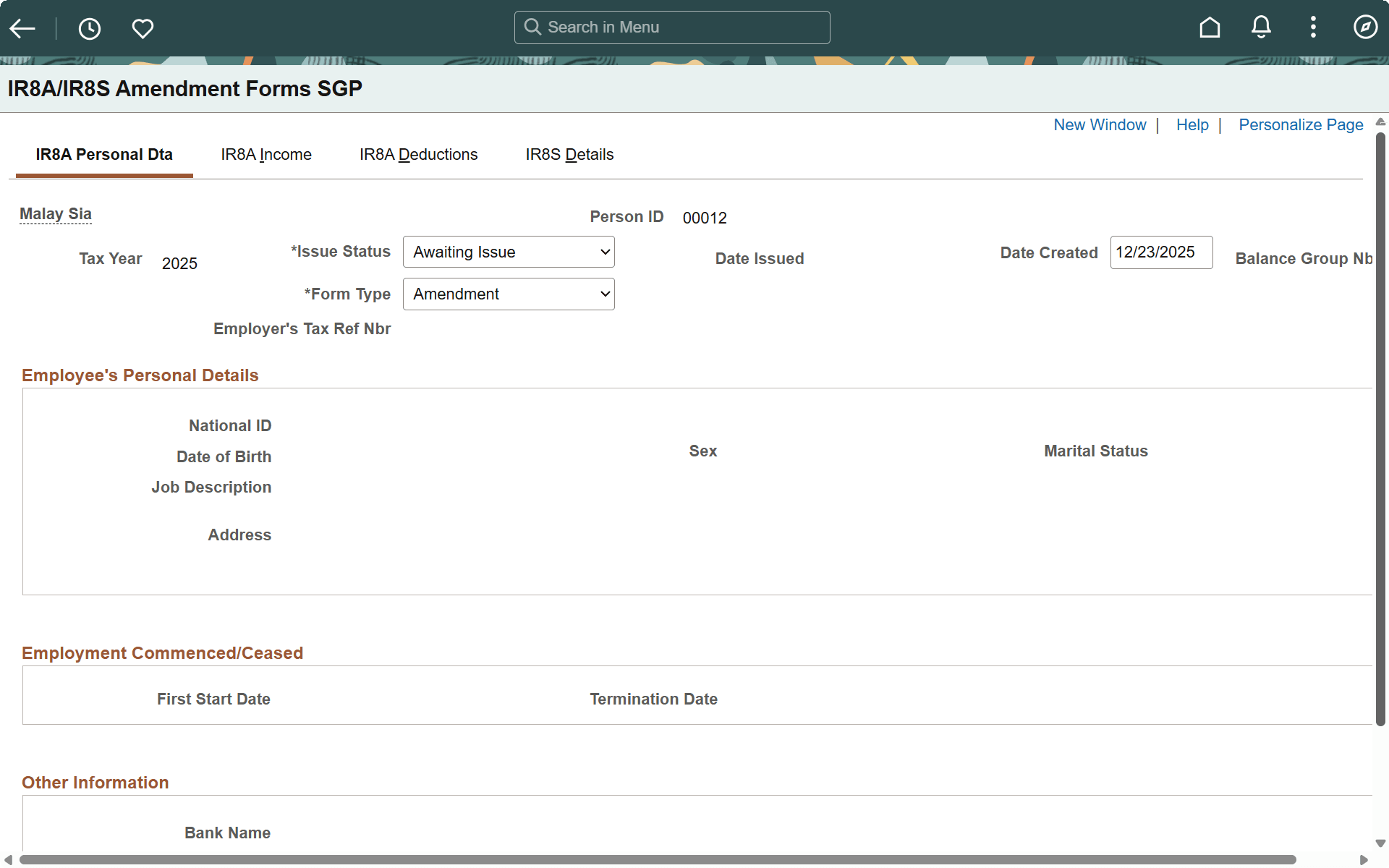Click the favorites heart icon

pos(143,28)
